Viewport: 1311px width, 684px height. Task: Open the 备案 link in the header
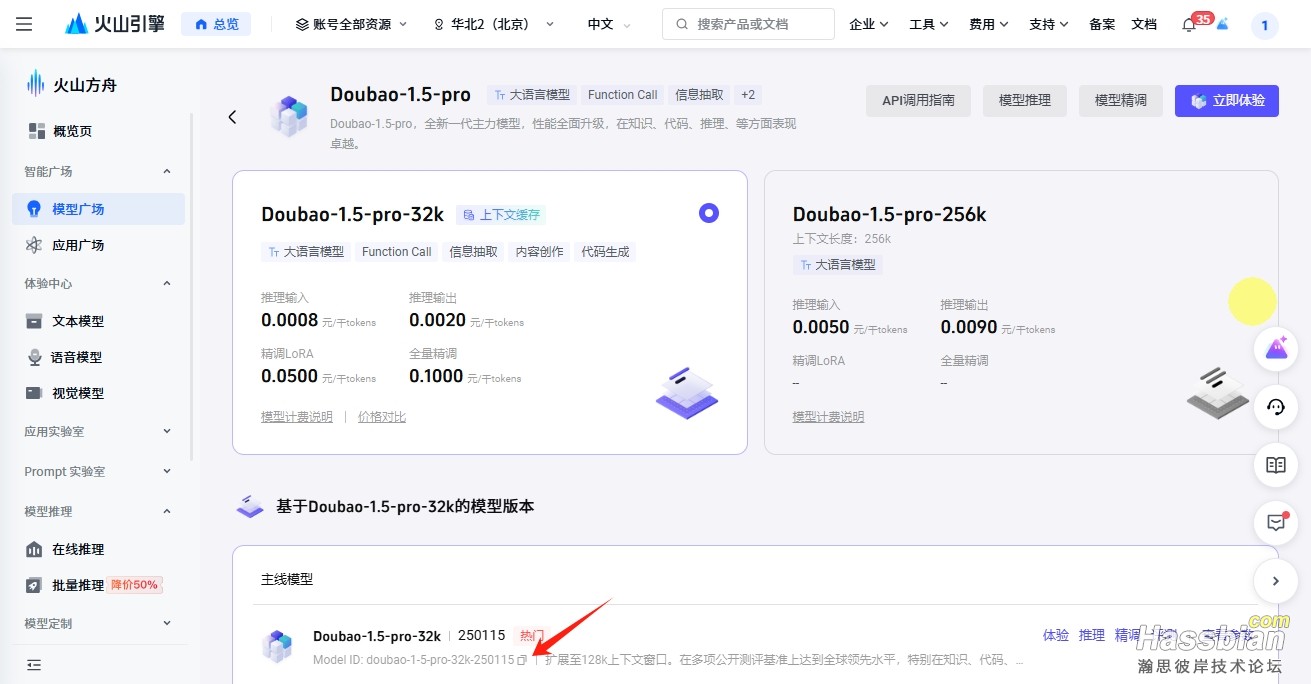[1102, 24]
